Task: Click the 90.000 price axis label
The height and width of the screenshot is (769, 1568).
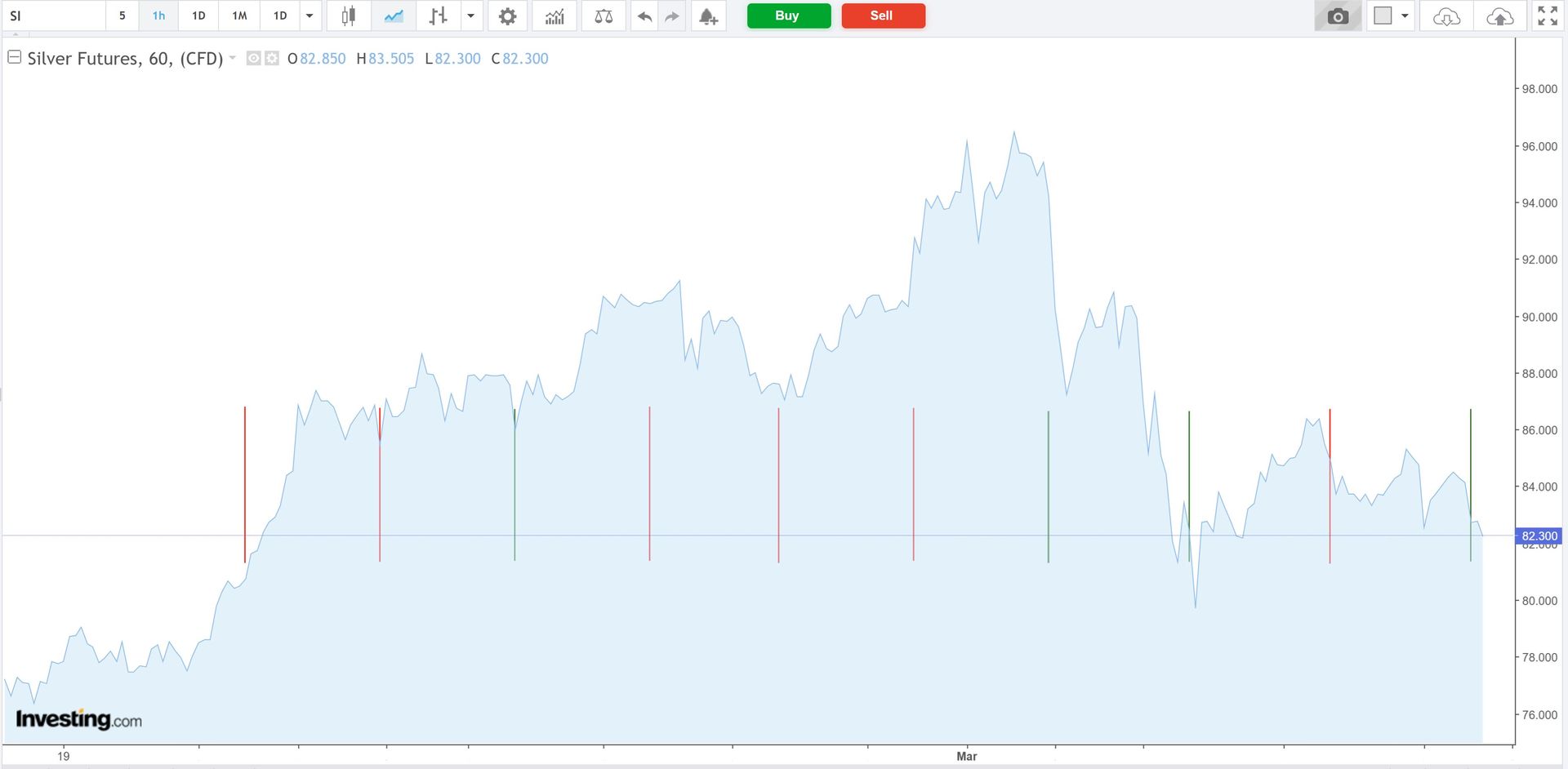Action: click(1539, 318)
